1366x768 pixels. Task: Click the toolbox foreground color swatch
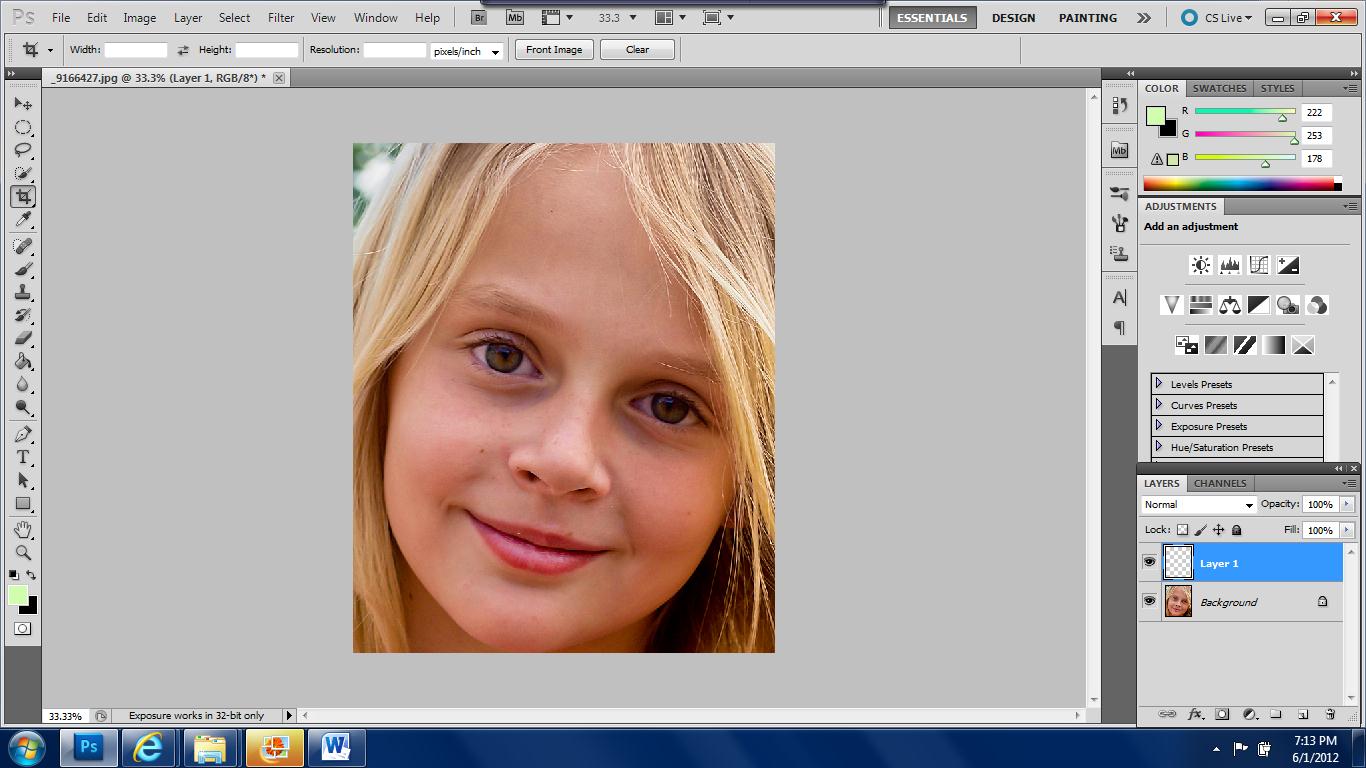coord(18,596)
